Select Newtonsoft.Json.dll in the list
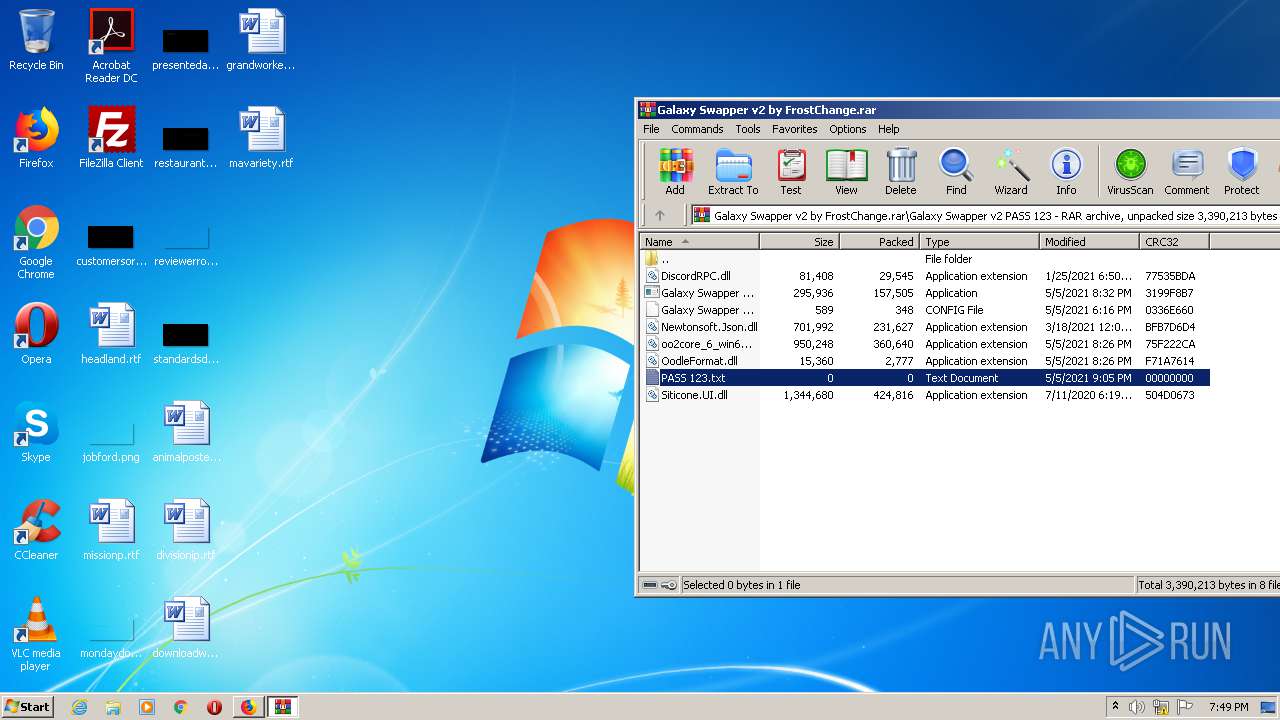 [925, 327]
